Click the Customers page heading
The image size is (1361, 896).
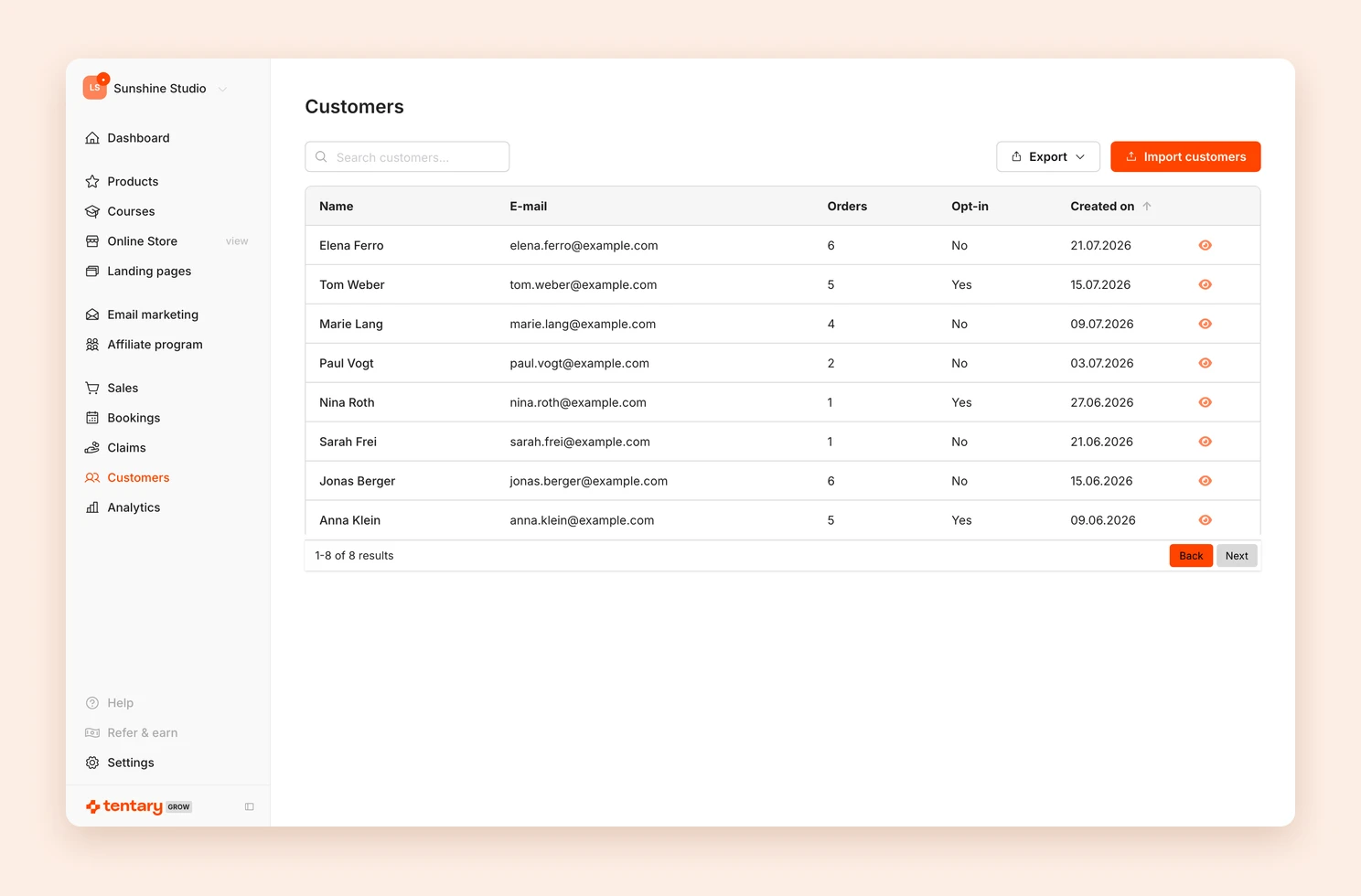[x=355, y=107]
